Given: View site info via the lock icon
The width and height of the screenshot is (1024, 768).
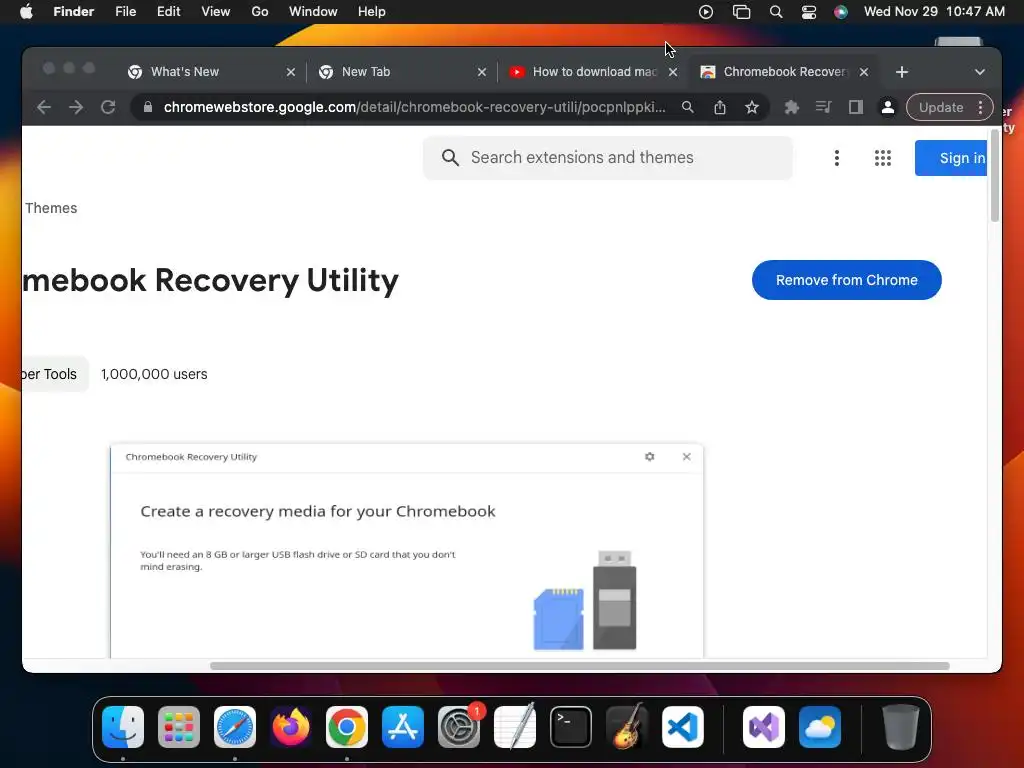Looking at the screenshot, I should click(x=148, y=107).
